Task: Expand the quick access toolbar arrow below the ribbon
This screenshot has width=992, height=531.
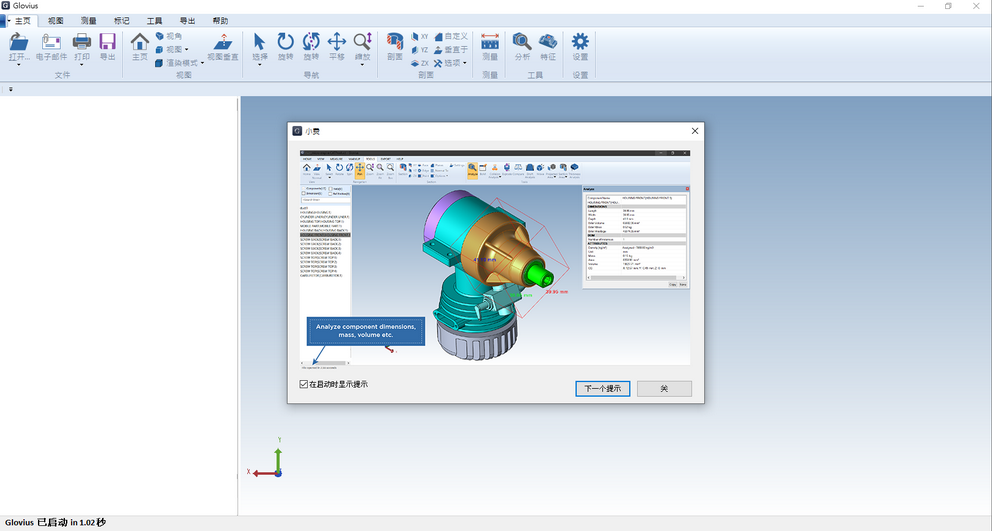Action: tap(11, 89)
